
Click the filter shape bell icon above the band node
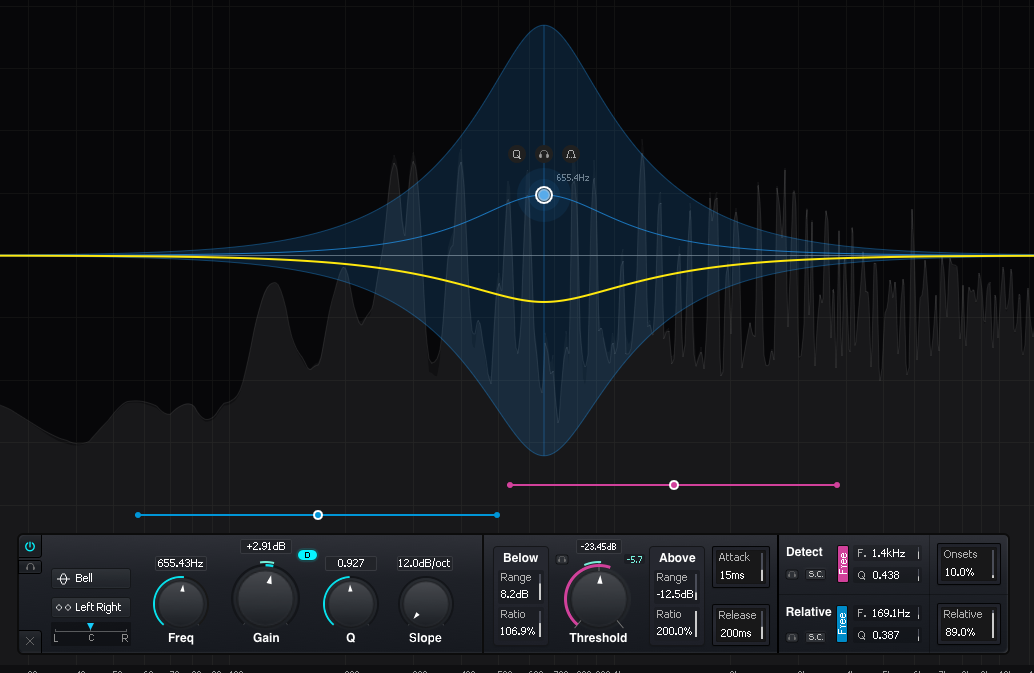click(570, 154)
